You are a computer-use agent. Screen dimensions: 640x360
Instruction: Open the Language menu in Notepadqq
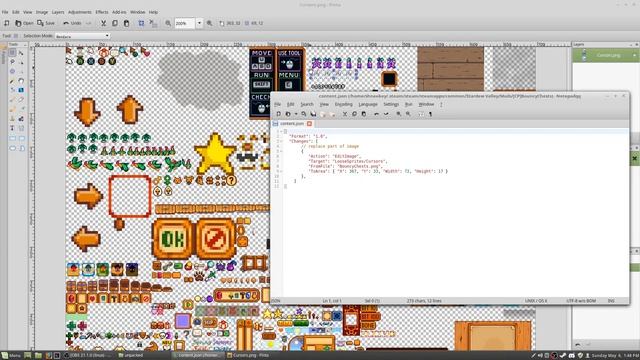pos(368,104)
